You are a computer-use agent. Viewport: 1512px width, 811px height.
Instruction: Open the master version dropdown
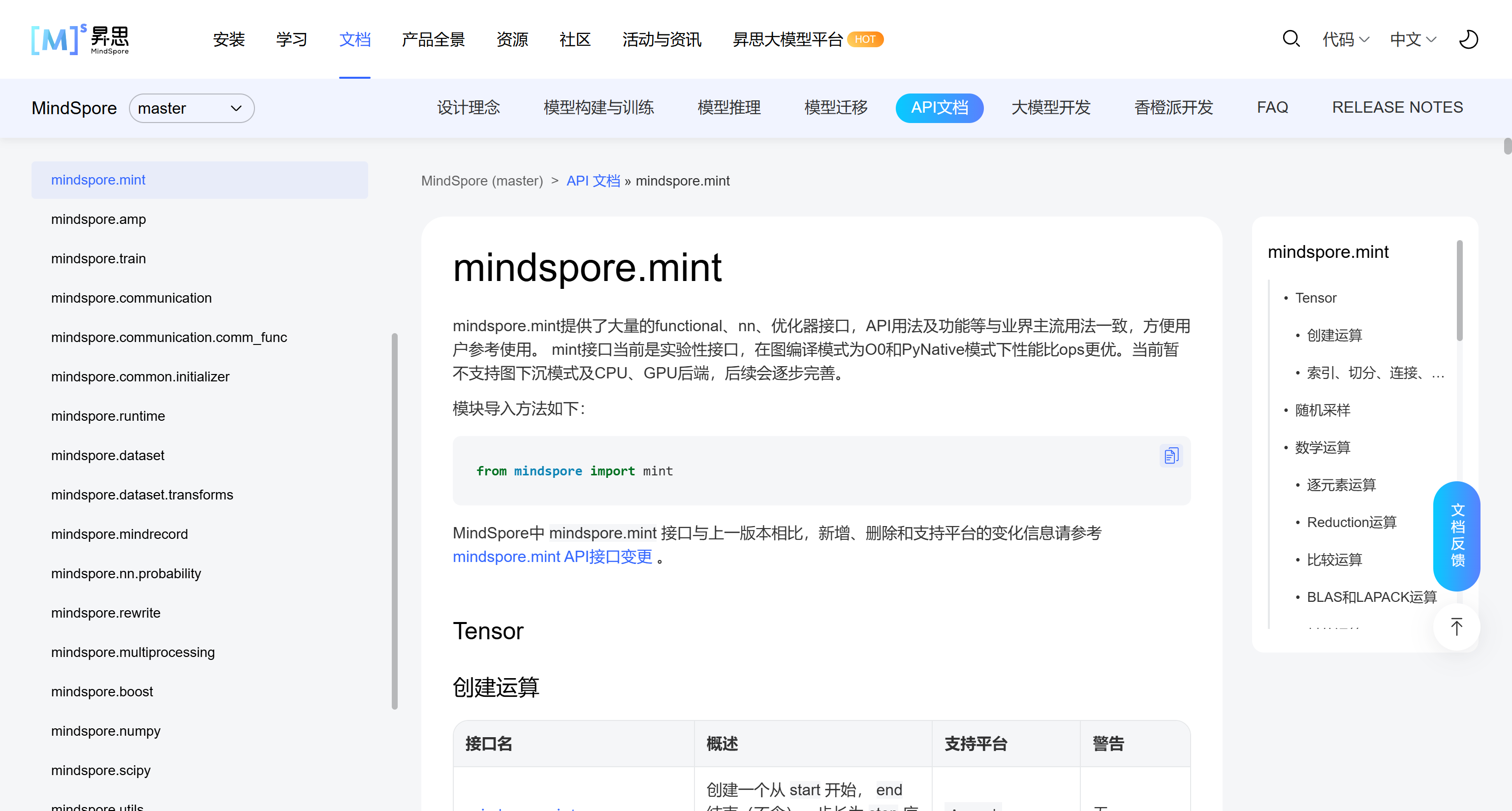191,108
